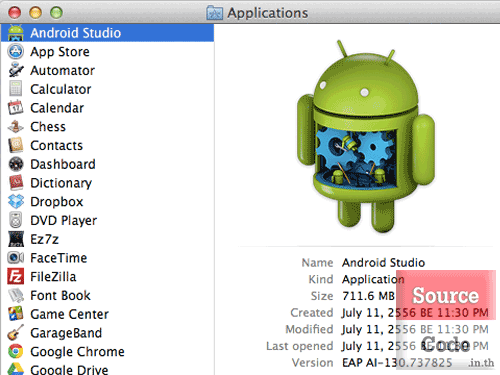Select Dropbox in the list
Image resolution: width=500 pixels, height=375 pixels.
click(x=57, y=202)
